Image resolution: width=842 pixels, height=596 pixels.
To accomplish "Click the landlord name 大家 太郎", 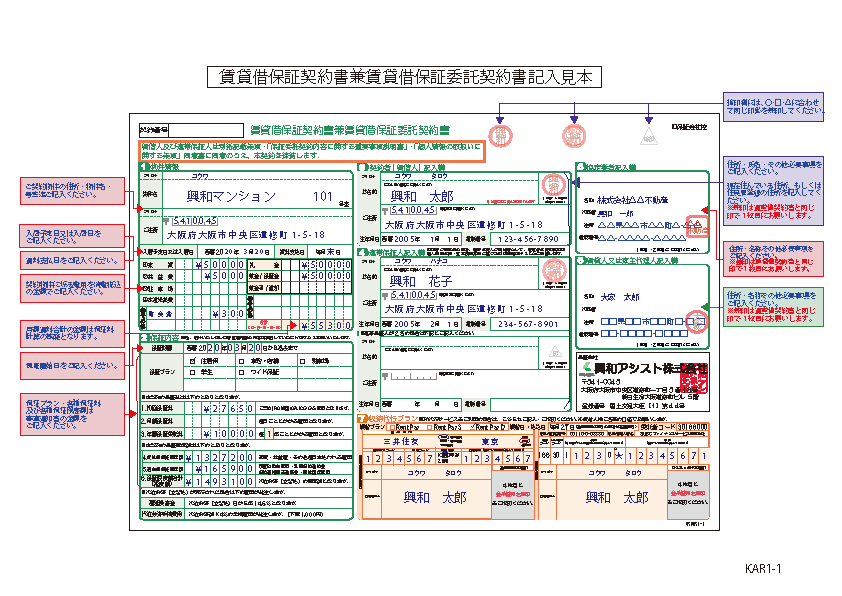I will 620,297.
